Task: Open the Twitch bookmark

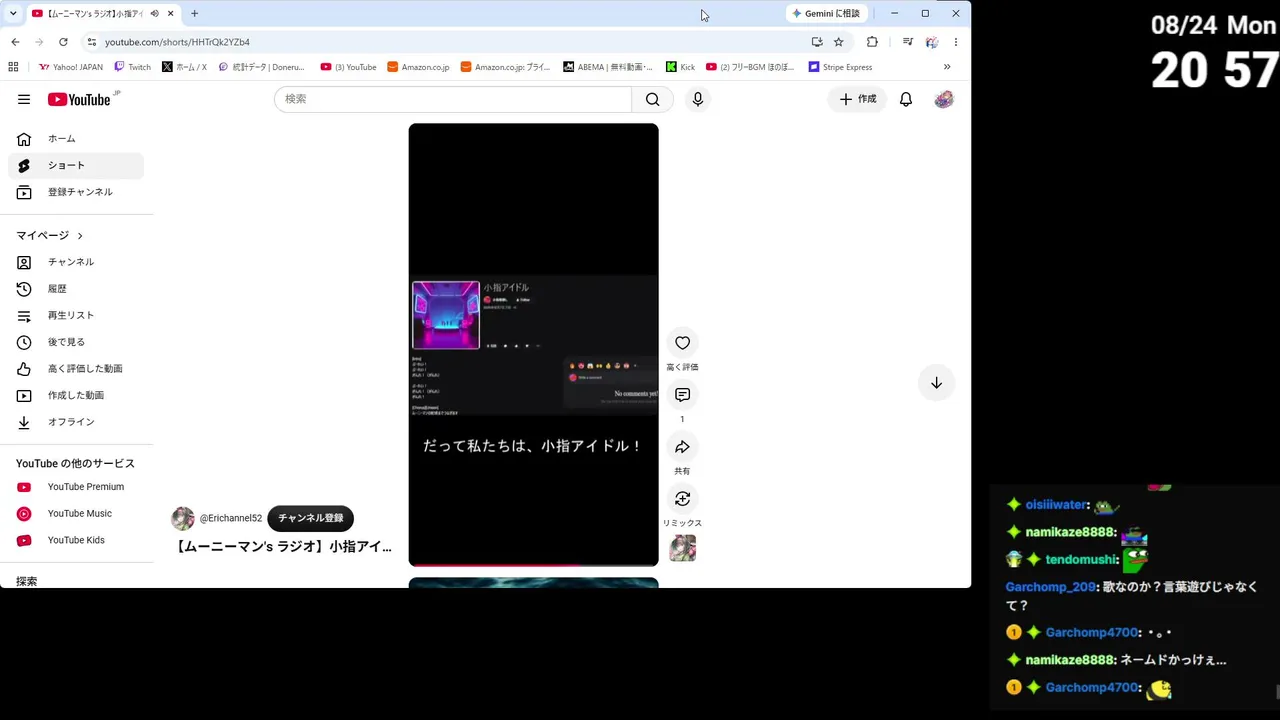Action: [x=132, y=67]
